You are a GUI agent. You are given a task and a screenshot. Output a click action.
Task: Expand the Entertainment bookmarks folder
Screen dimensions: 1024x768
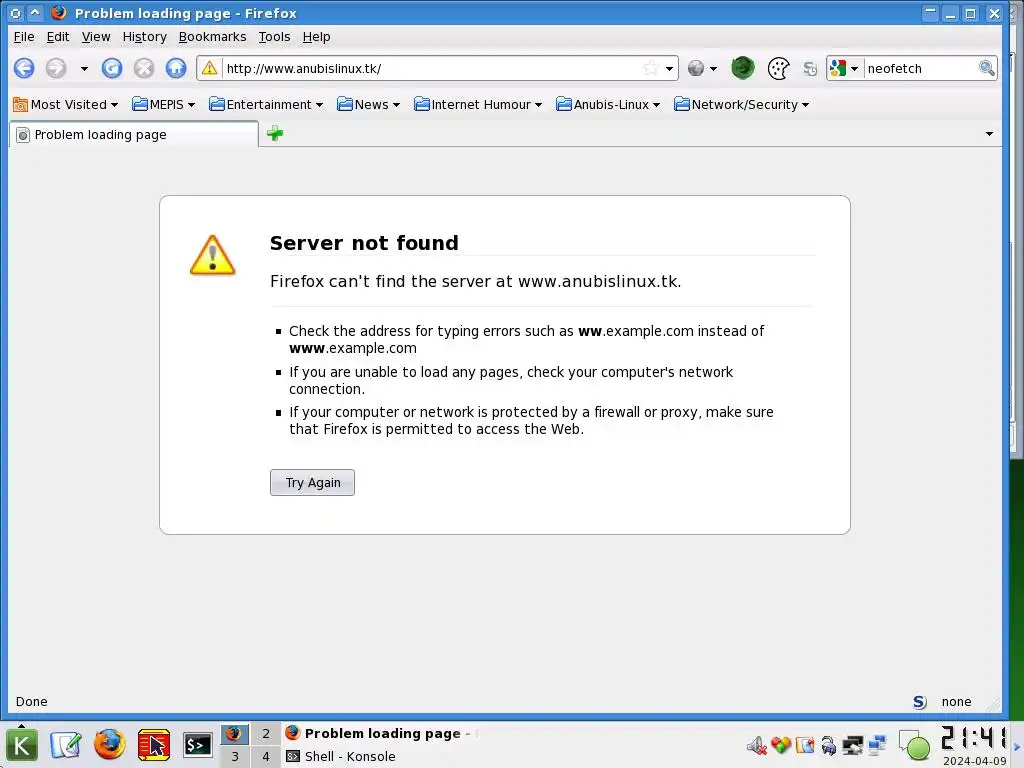266,104
